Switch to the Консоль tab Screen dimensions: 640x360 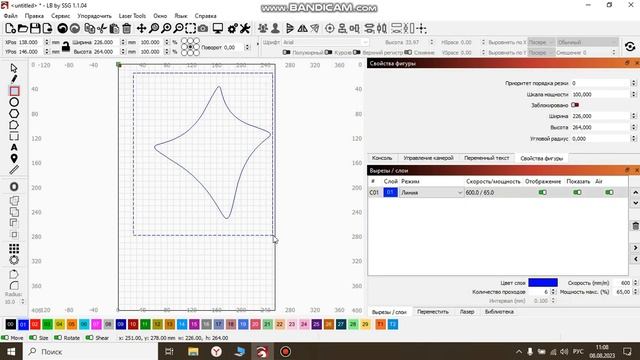[382, 158]
